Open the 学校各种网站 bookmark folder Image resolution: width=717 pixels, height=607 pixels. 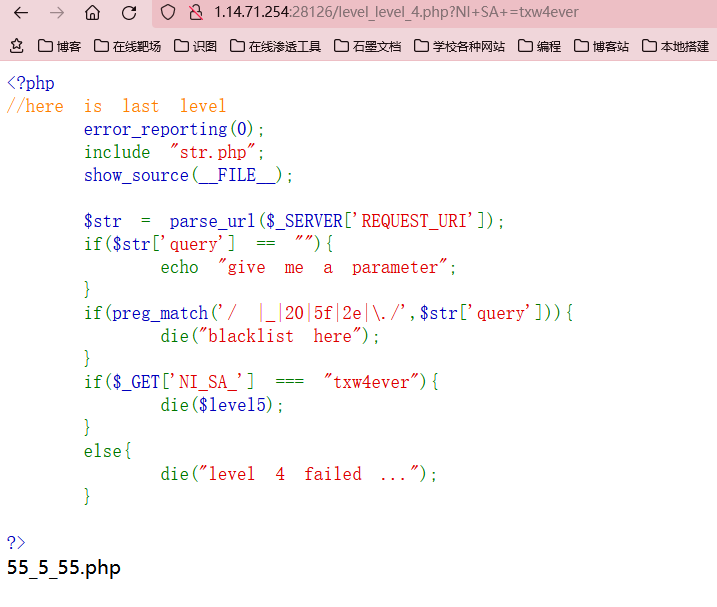coord(460,46)
